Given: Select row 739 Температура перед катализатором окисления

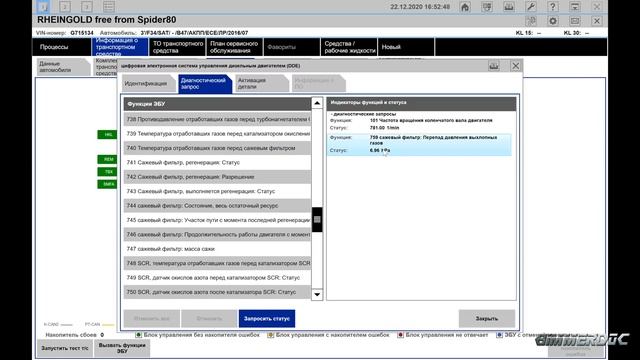Looking at the screenshot, I should coord(217,133).
